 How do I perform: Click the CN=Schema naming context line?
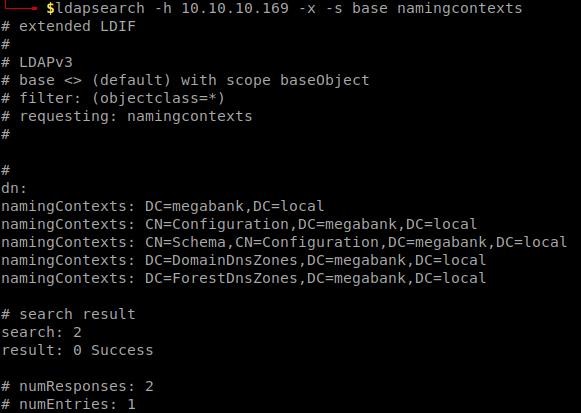click(x=284, y=242)
